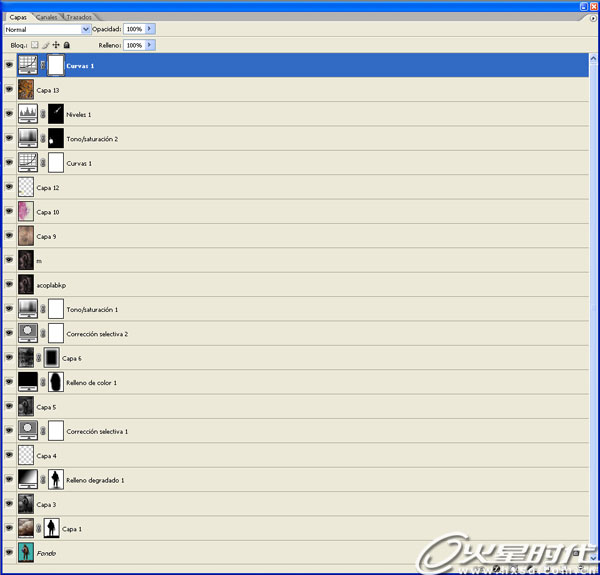This screenshot has height=575, width=600.
Task: Click the Niveles 1 histogram adjustment icon
Action: (x=27, y=114)
